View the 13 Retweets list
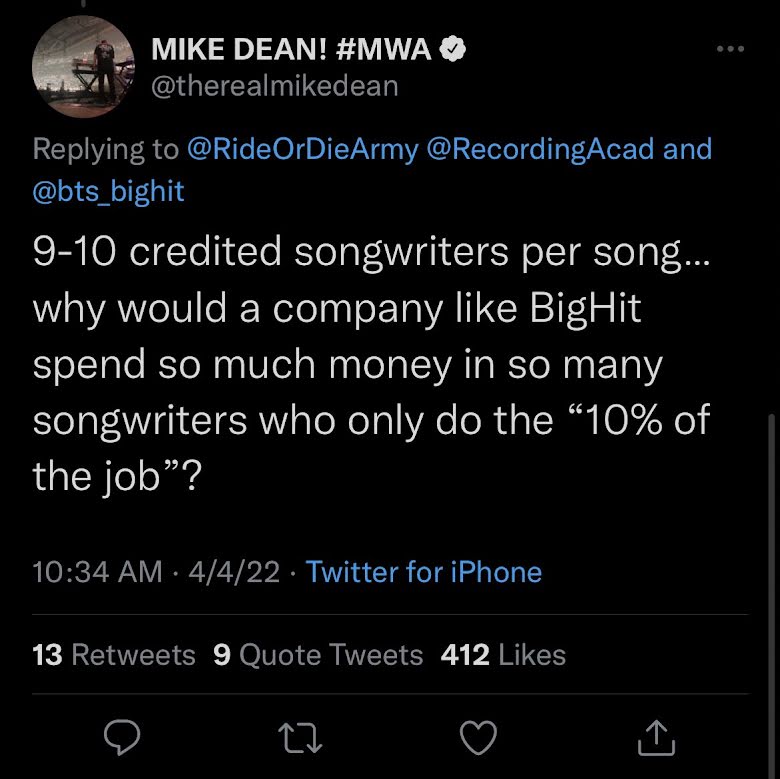 pos(114,655)
